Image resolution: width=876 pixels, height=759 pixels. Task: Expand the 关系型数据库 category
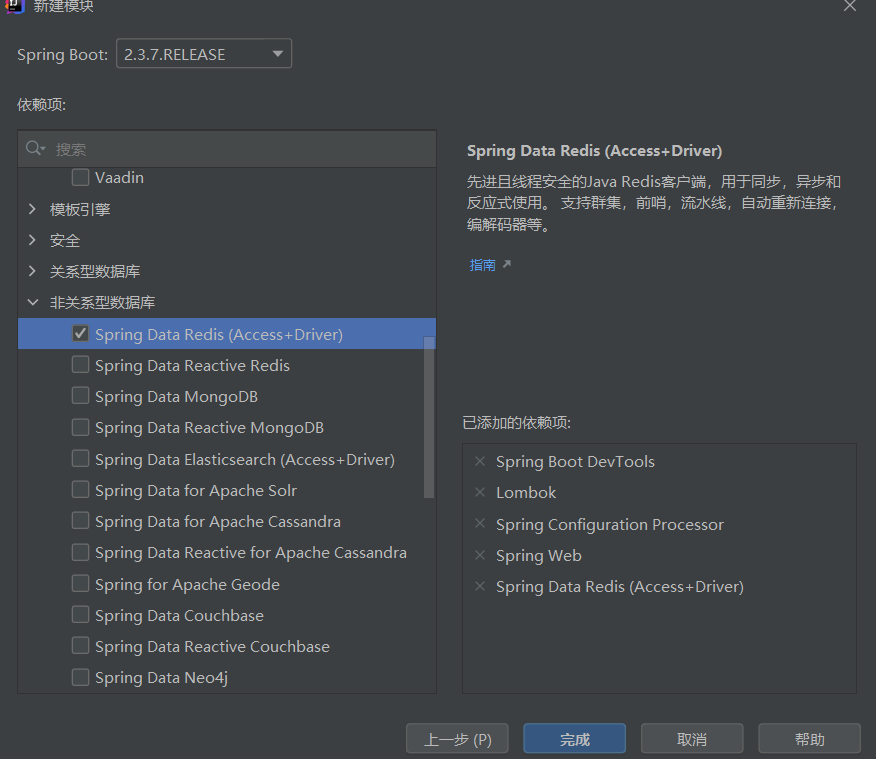click(32, 271)
